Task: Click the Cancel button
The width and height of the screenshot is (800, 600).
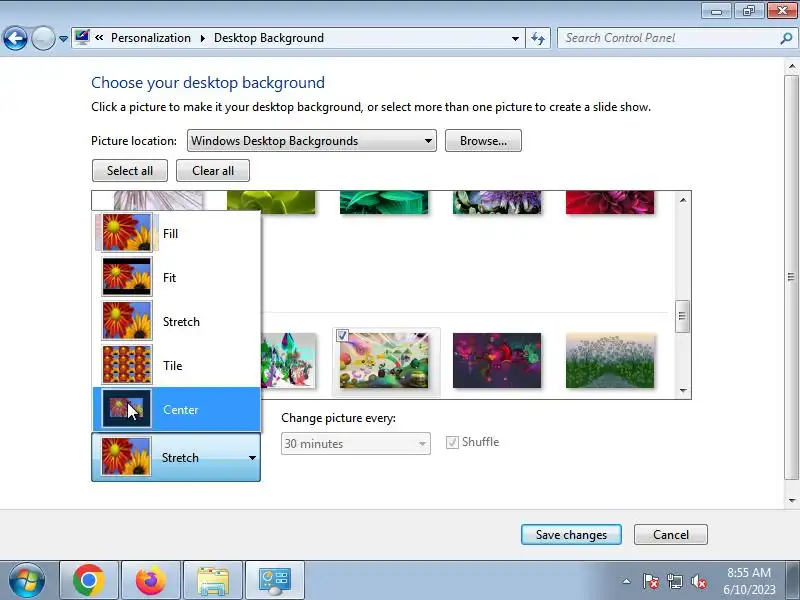Action: point(670,534)
